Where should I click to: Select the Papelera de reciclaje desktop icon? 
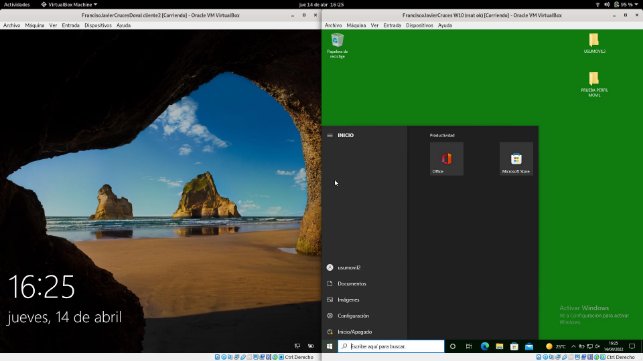pyautogui.click(x=337, y=45)
